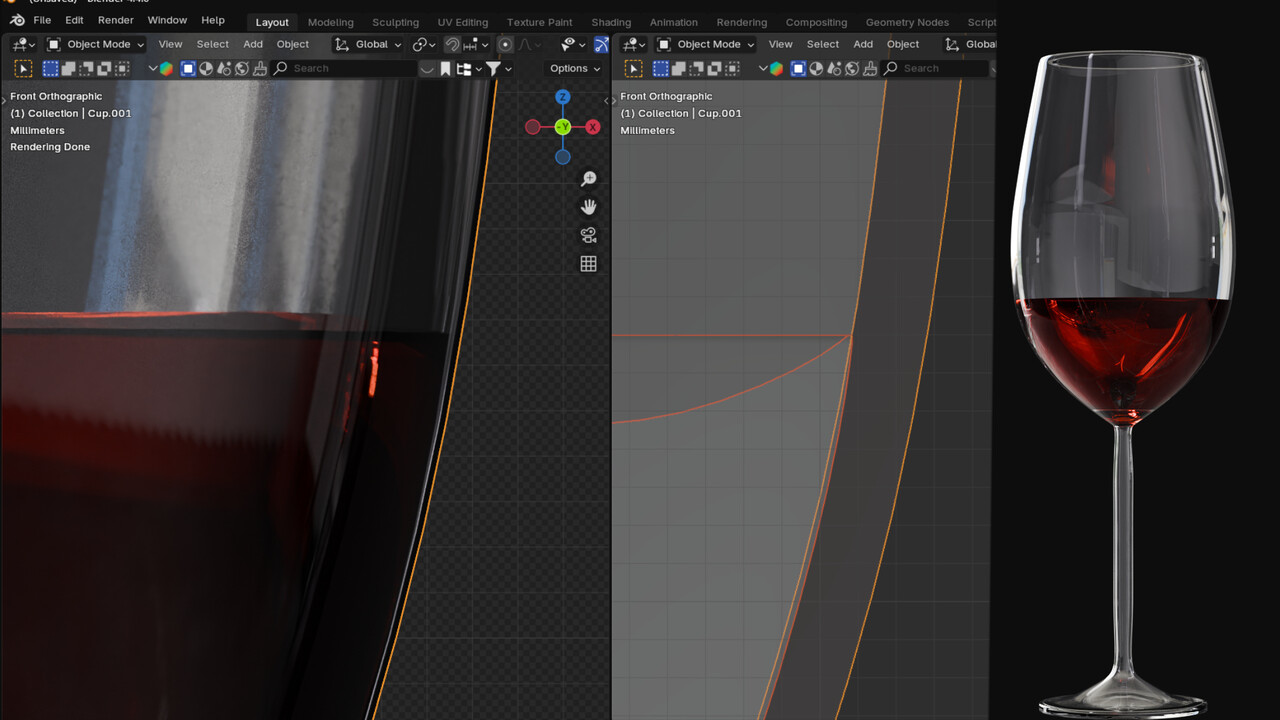Toggle gizmo display button in left viewport
This screenshot has height=720, width=1280.
601,44
